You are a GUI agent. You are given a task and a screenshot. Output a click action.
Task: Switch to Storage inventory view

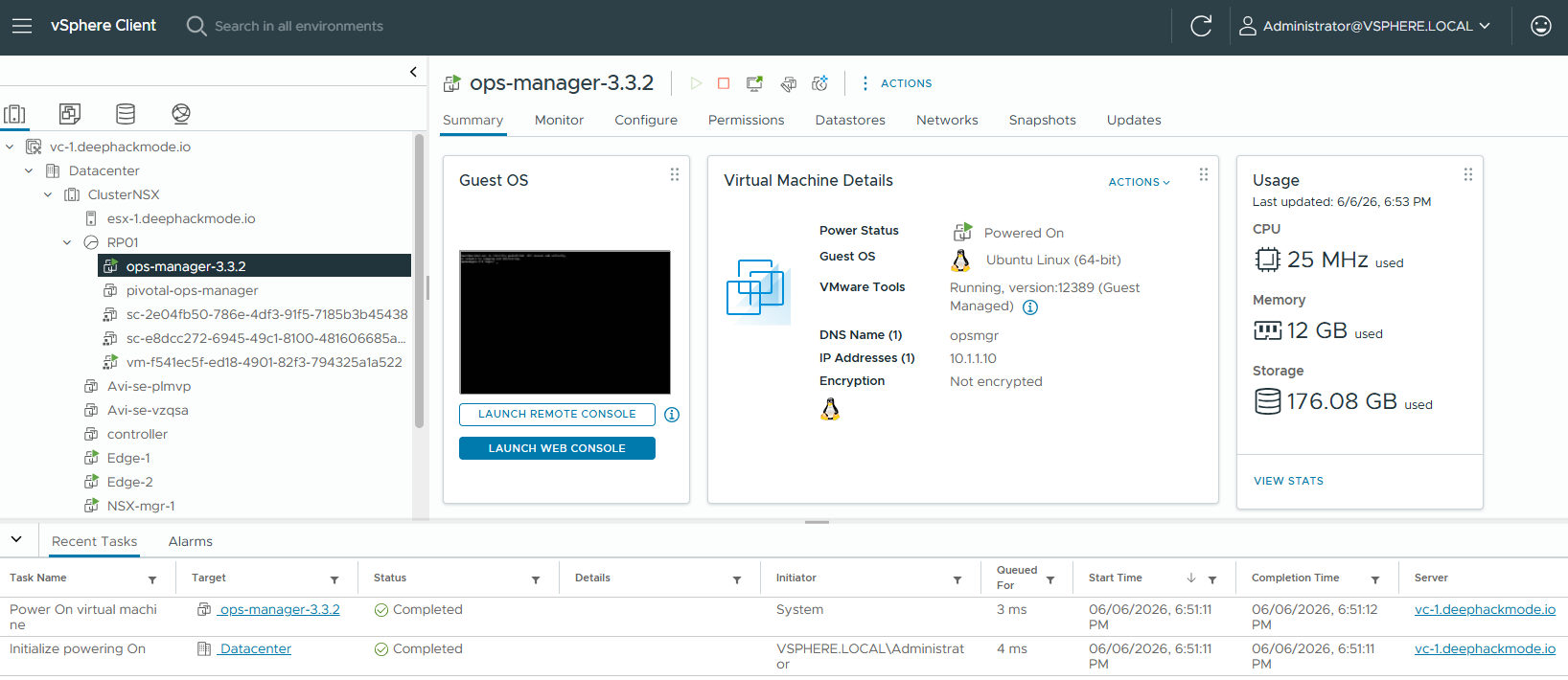point(126,114)
